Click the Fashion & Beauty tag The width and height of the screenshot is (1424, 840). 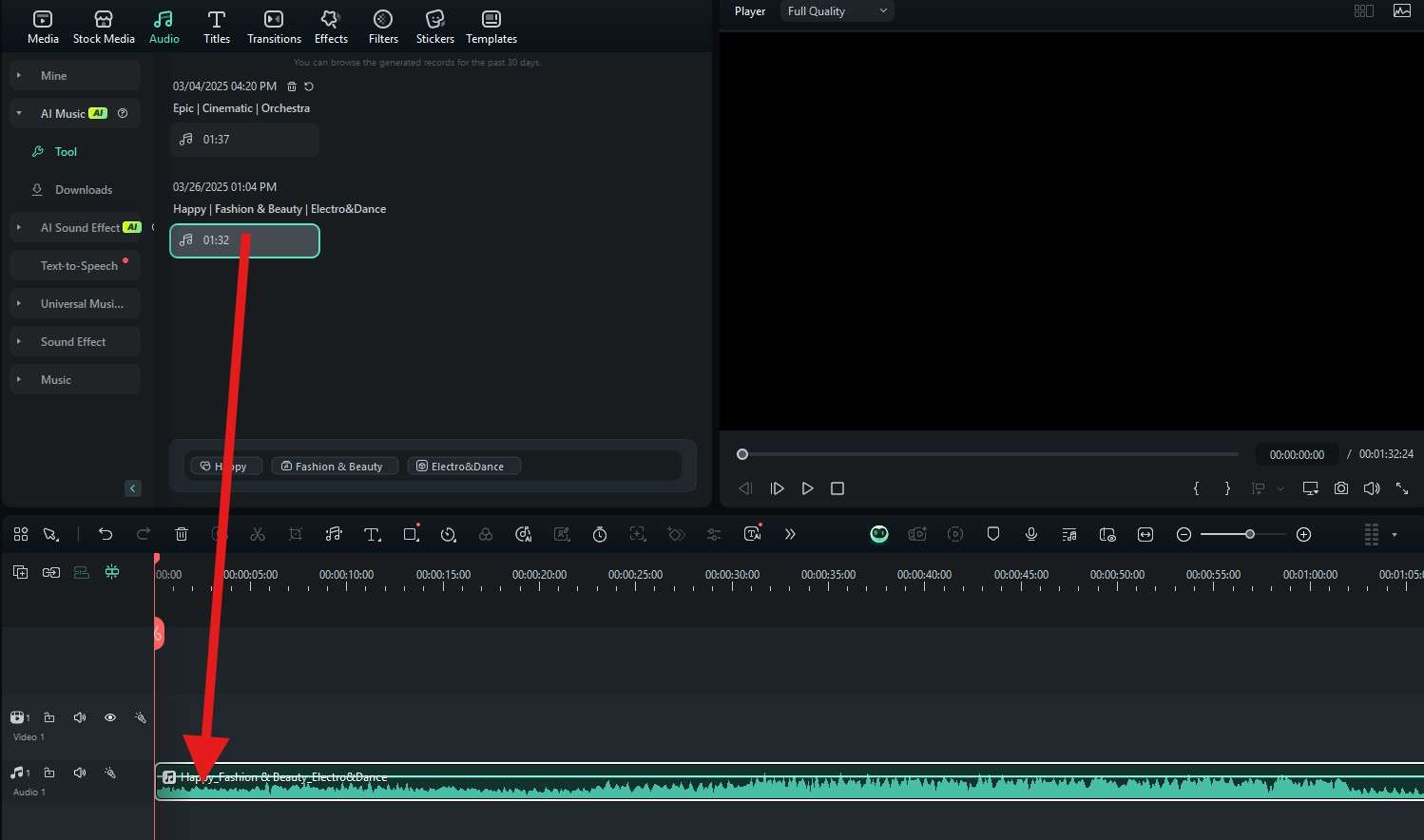click(335, 467)
